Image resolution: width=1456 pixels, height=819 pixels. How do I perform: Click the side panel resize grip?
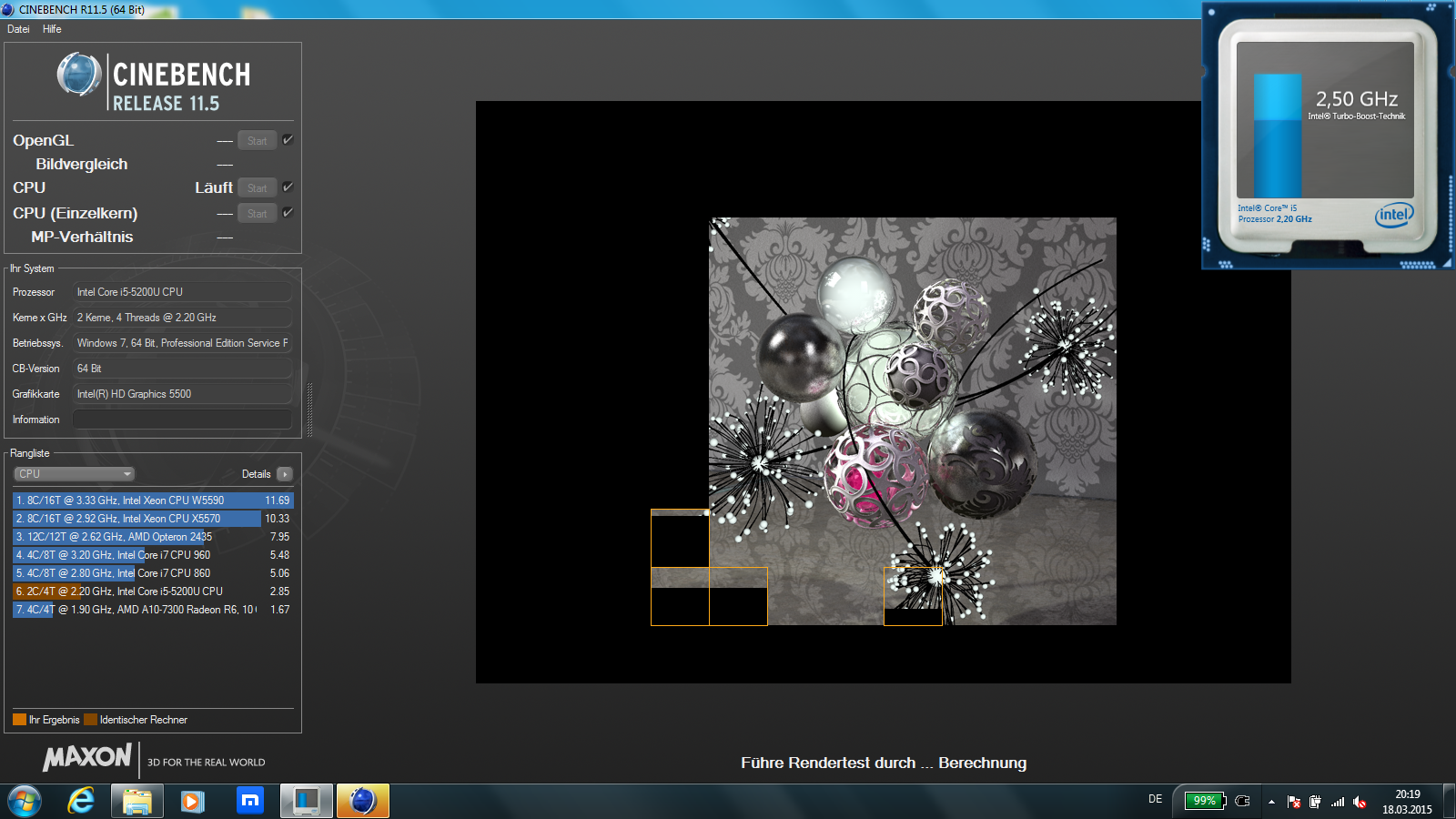(x=309, y=409)
